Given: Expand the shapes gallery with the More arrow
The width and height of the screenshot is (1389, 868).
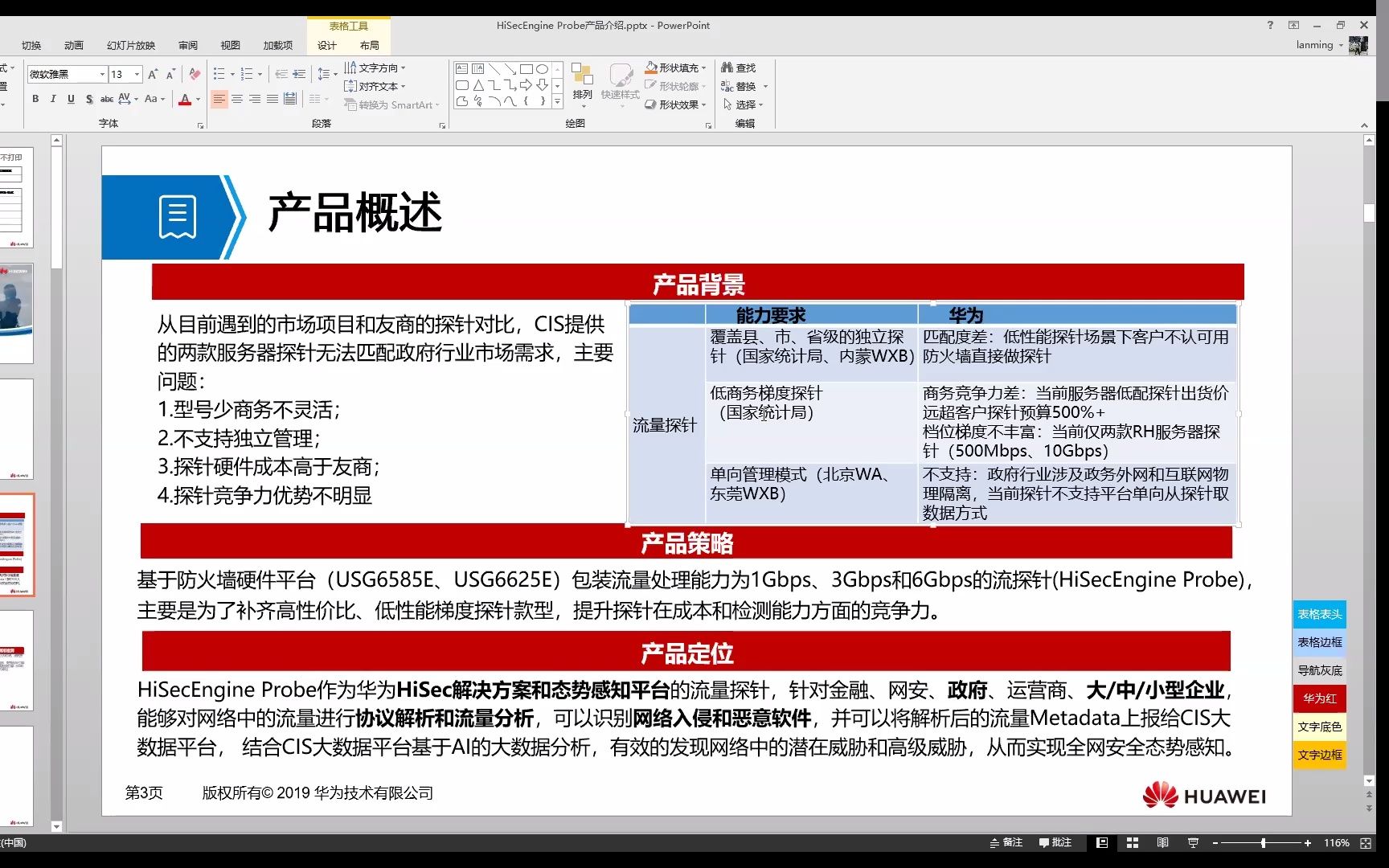Looking at the screenshot, I should pos(557,101).
